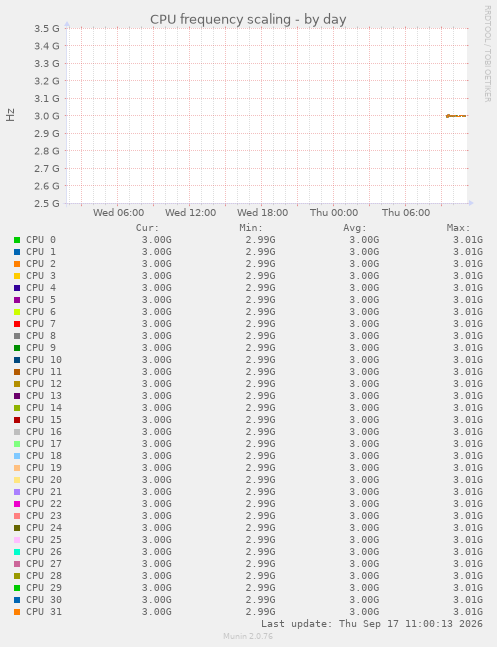497x647 pixels.
Task: Click the Last update timestamp text
Action: tap(372, 623)
